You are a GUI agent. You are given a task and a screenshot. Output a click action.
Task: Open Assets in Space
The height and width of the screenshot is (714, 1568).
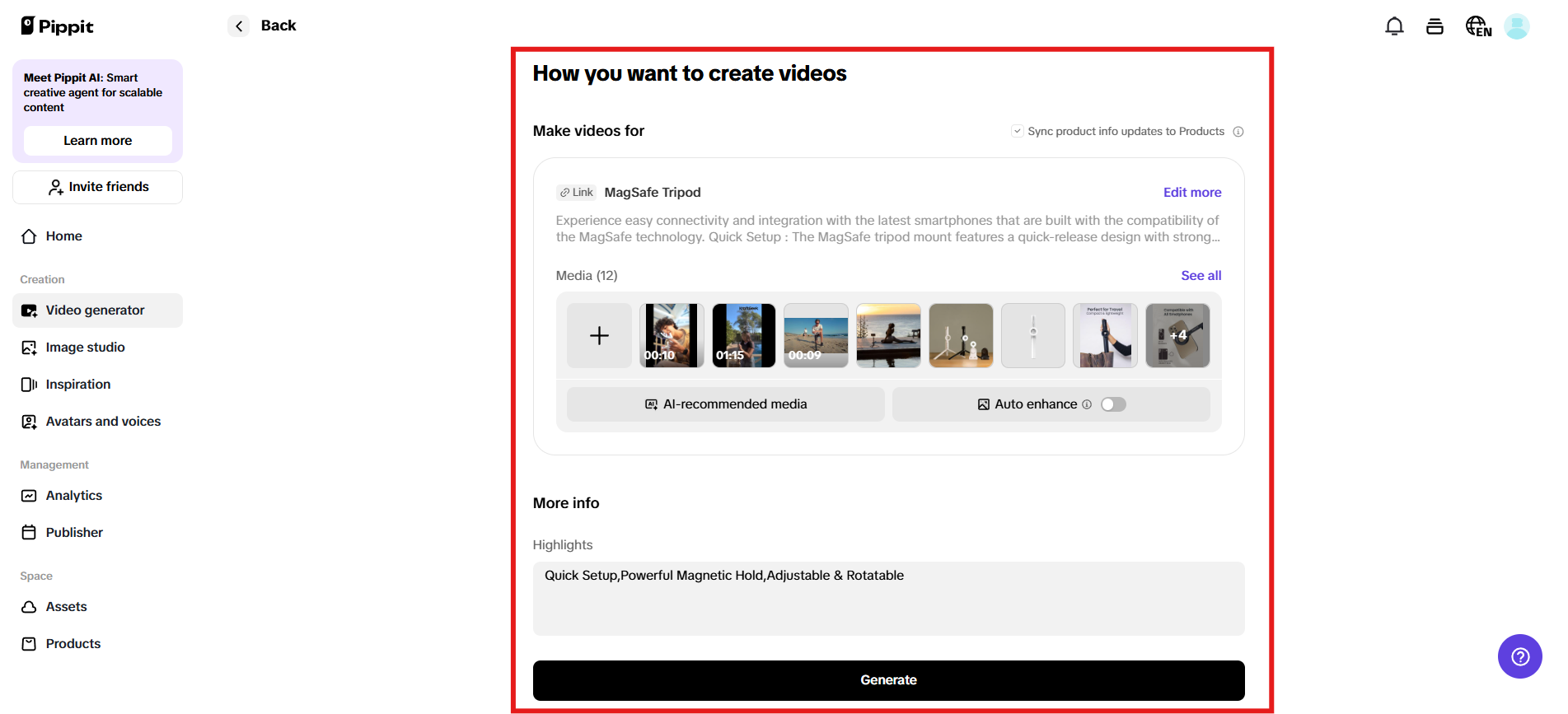pos(97,607)
